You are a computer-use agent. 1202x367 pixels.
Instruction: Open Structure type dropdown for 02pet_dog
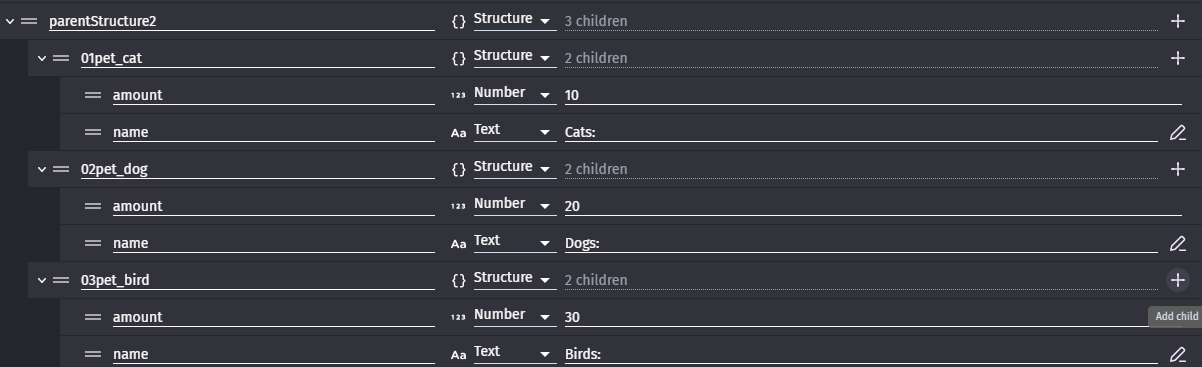tap(514, 168)
